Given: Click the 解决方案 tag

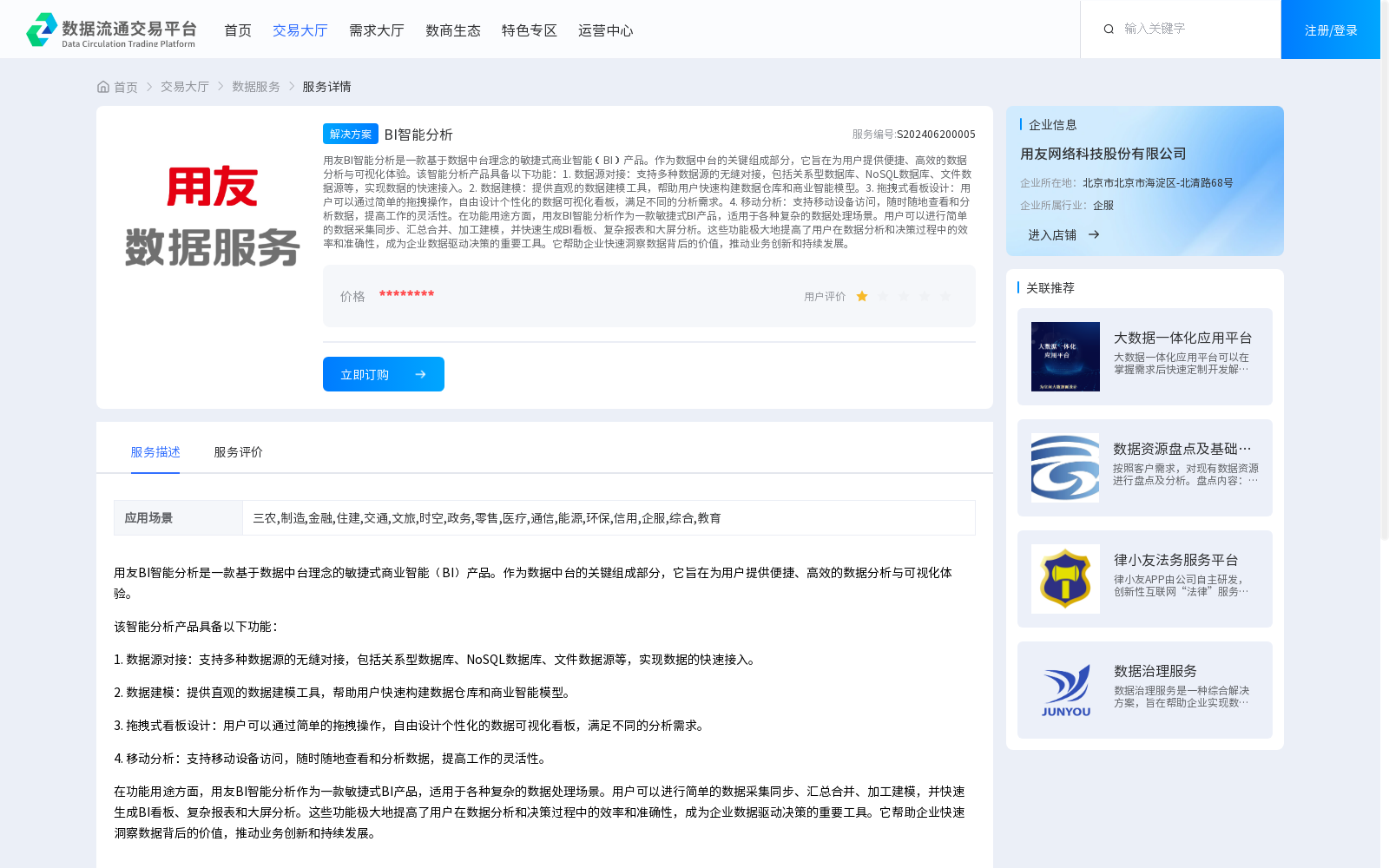Looking at the screenshot, I should click(351, 134).
